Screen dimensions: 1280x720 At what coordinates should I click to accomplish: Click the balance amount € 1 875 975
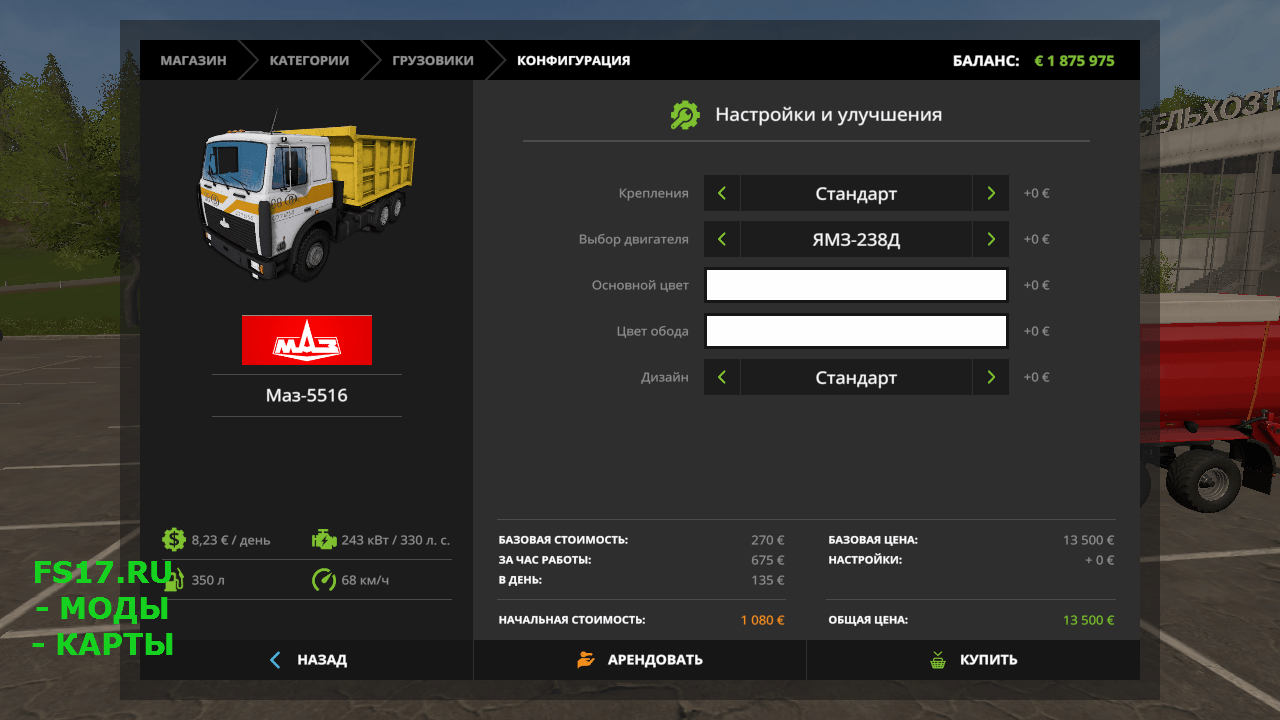pos(1074,60)
